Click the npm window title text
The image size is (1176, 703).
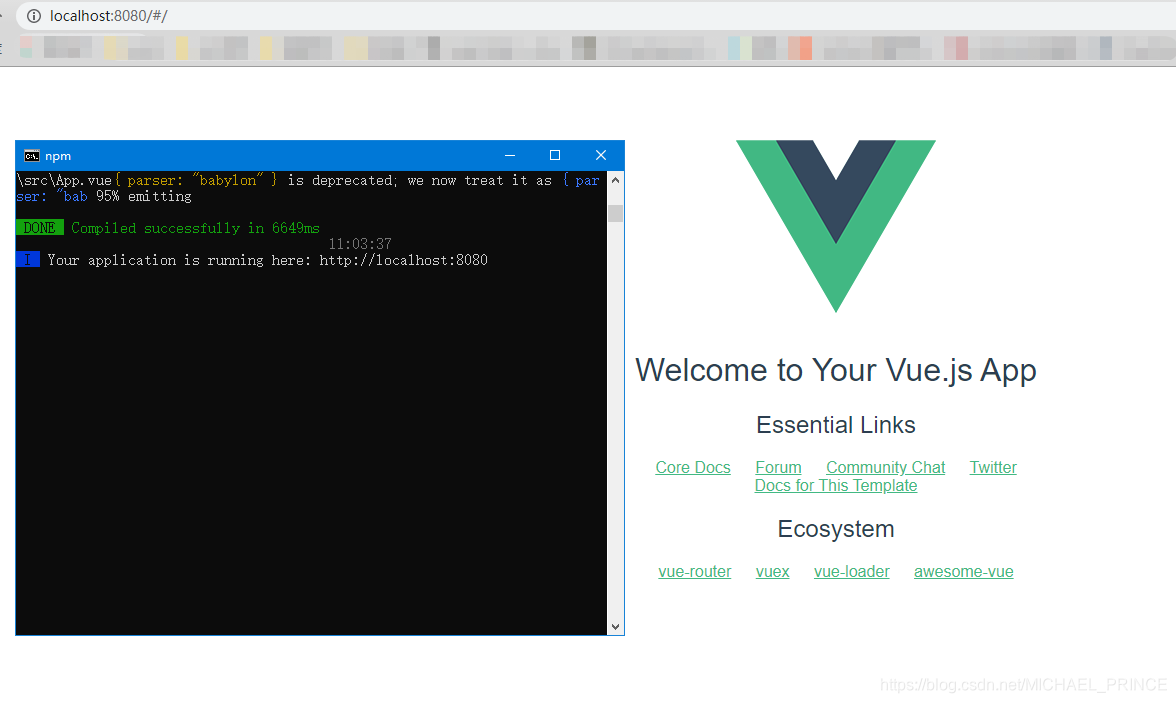(58, 156)
